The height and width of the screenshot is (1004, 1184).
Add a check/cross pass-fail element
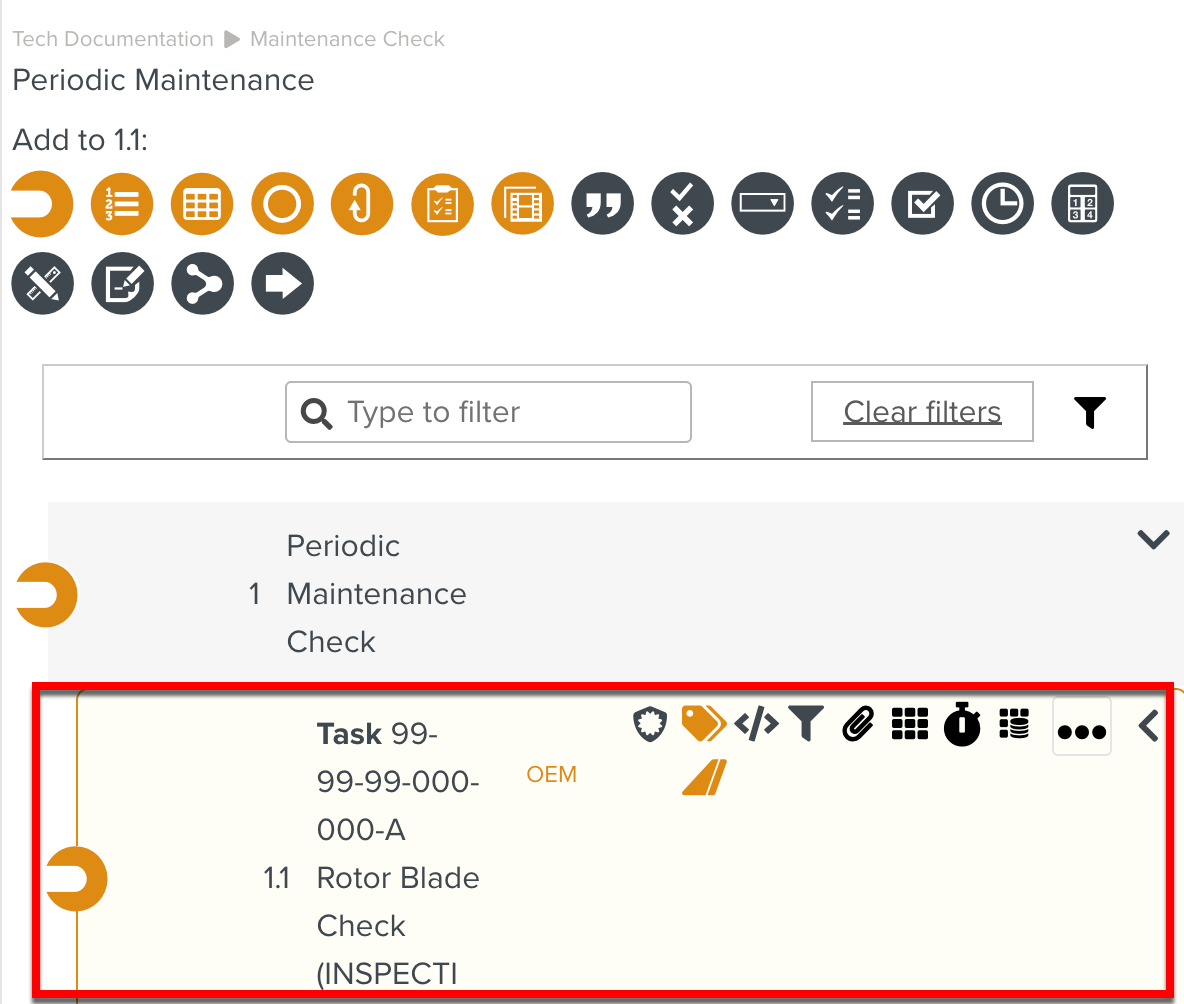[x=682, y=205]
